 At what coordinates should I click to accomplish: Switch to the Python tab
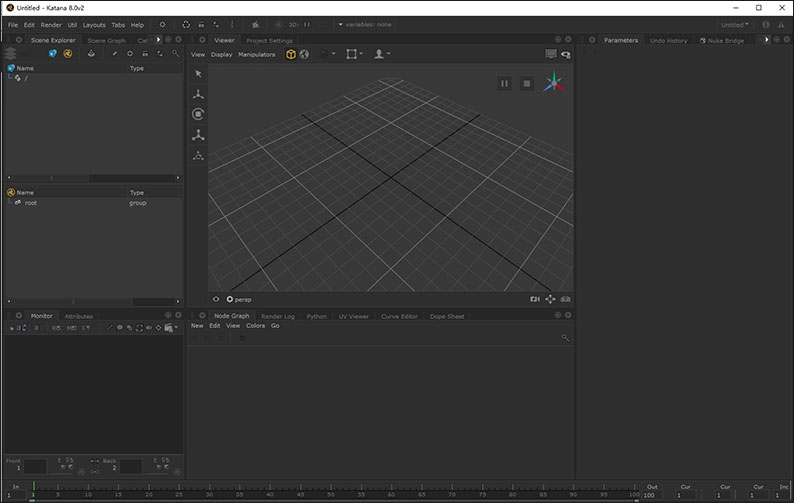(x=316, y=316)
